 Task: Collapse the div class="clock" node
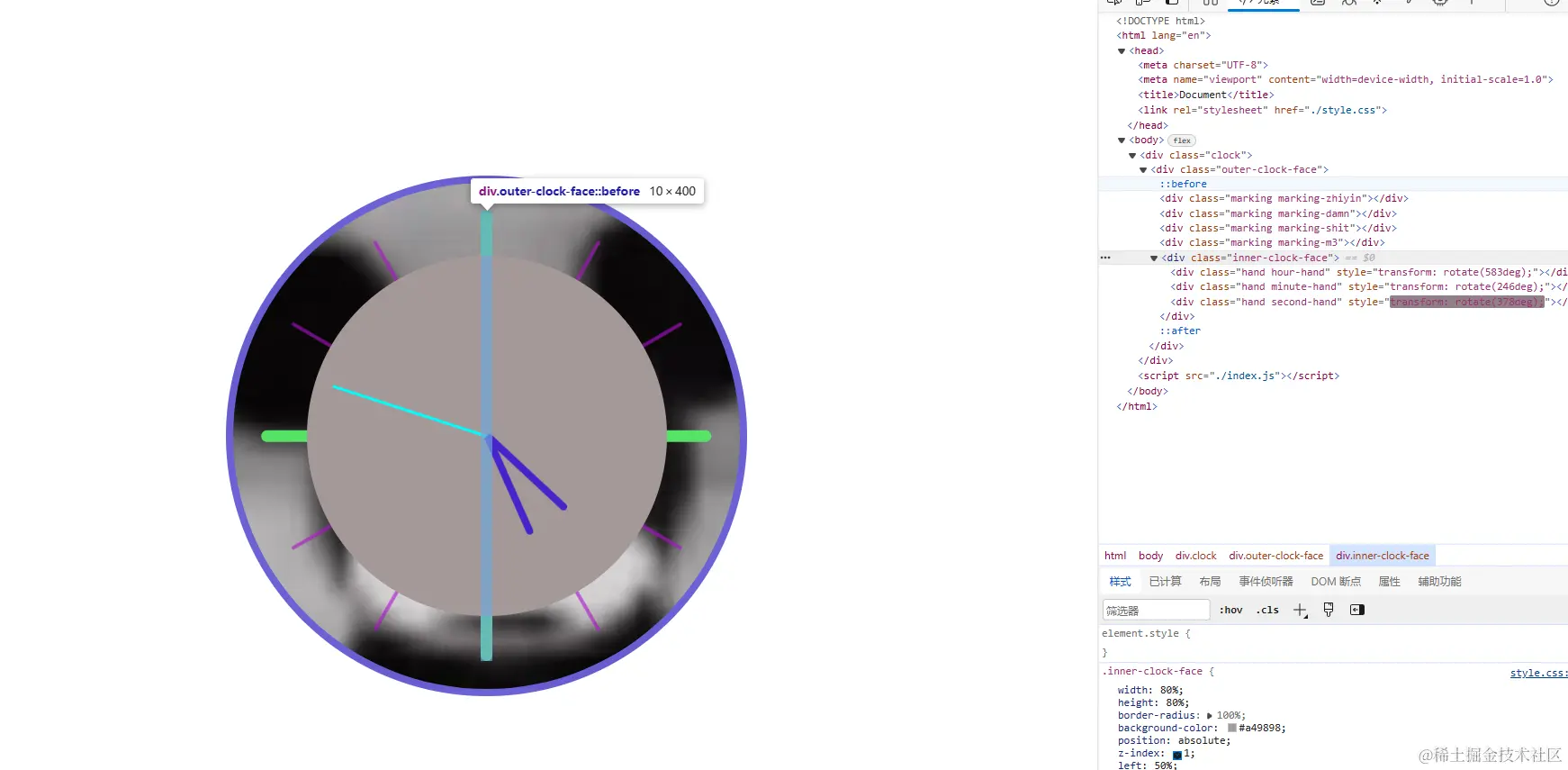[x=1132, y=156]
